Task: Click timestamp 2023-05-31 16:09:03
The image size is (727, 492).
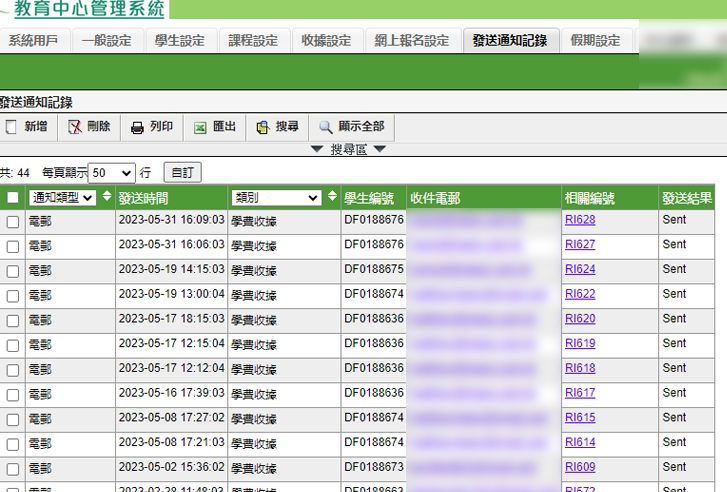Action: 172,220
